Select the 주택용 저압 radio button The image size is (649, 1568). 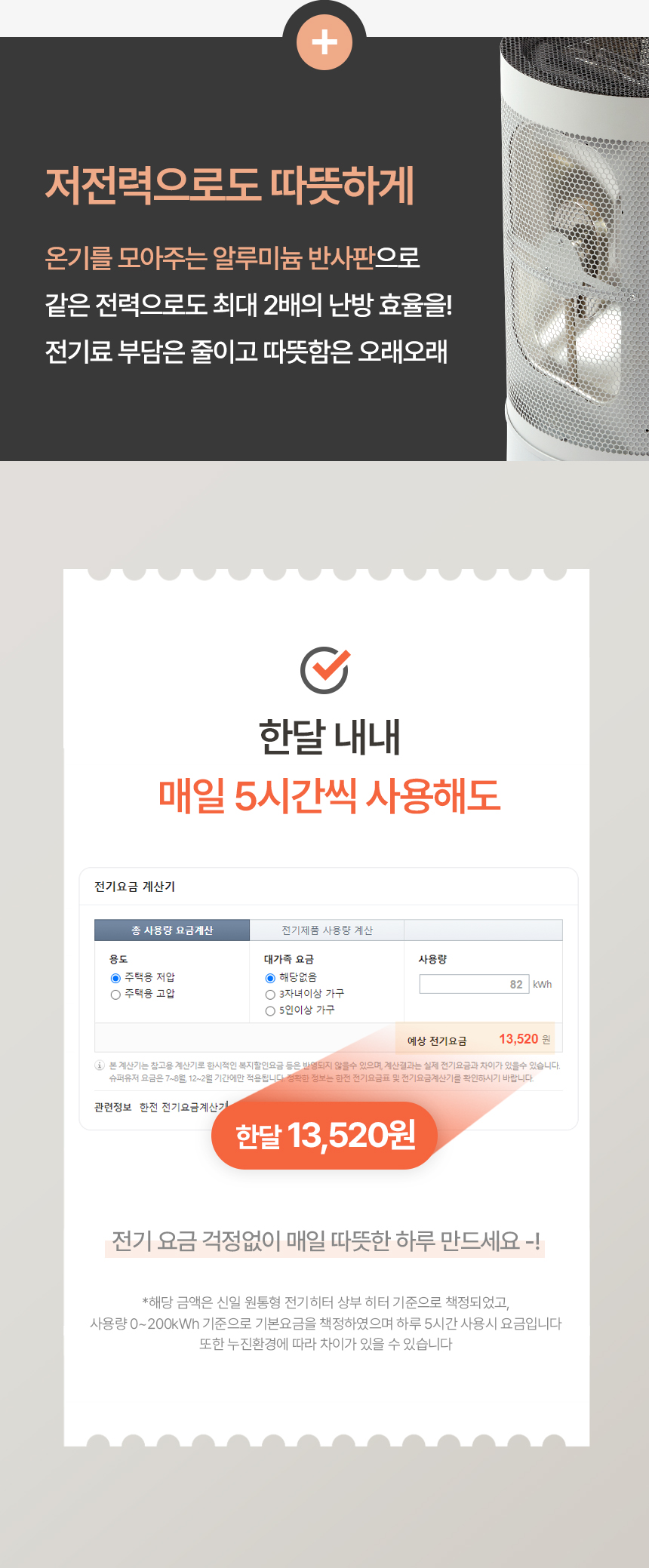pos(115,978)
